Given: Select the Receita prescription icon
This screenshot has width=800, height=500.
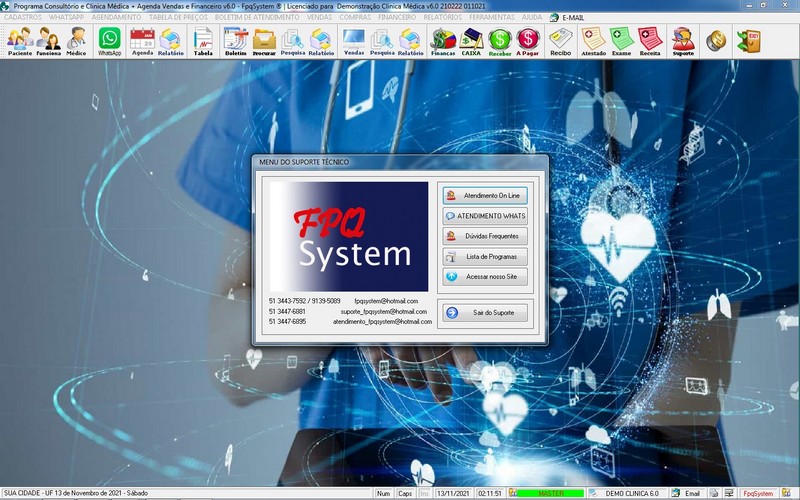Looking at the screenshot, I should coord(650,41).
